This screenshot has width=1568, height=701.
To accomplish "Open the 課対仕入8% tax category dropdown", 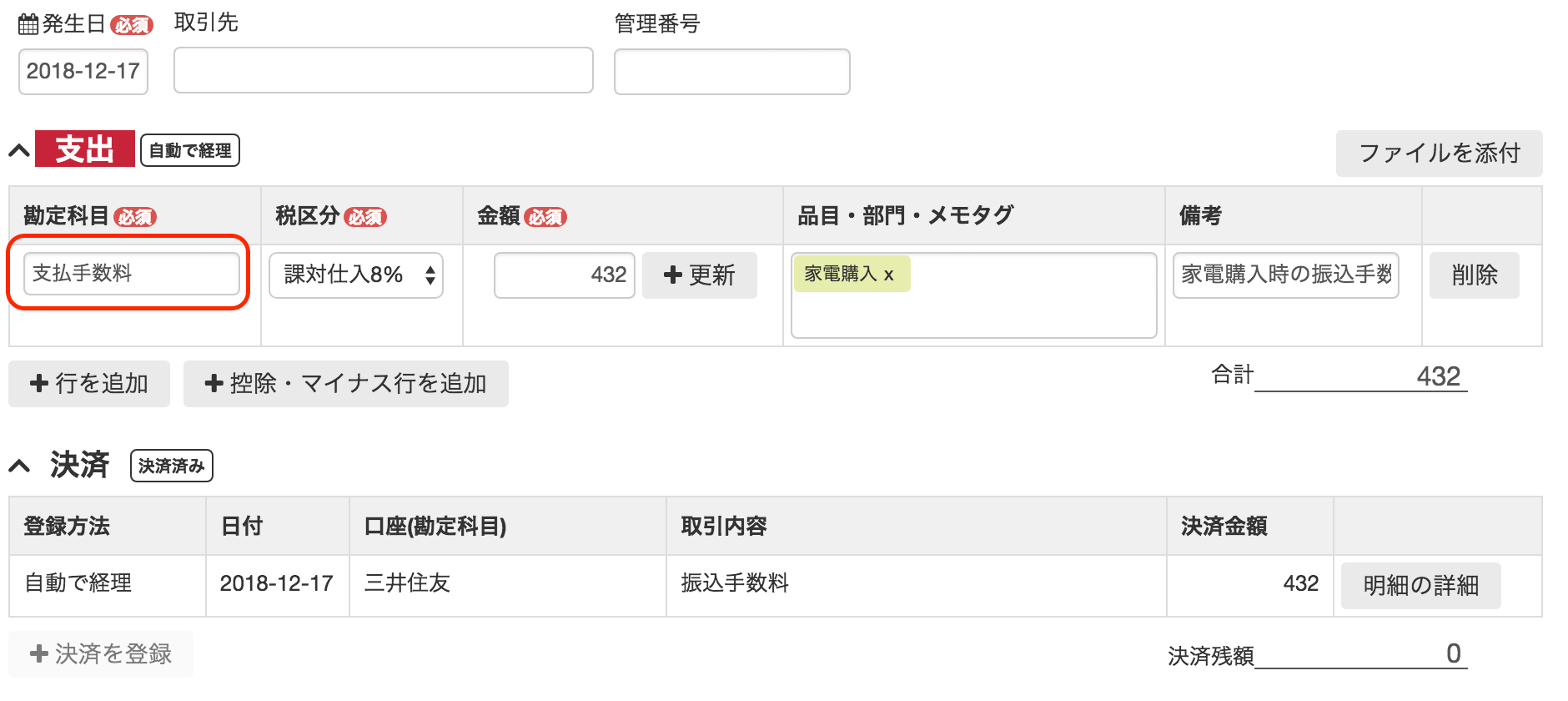I will (x=356, y=275).
